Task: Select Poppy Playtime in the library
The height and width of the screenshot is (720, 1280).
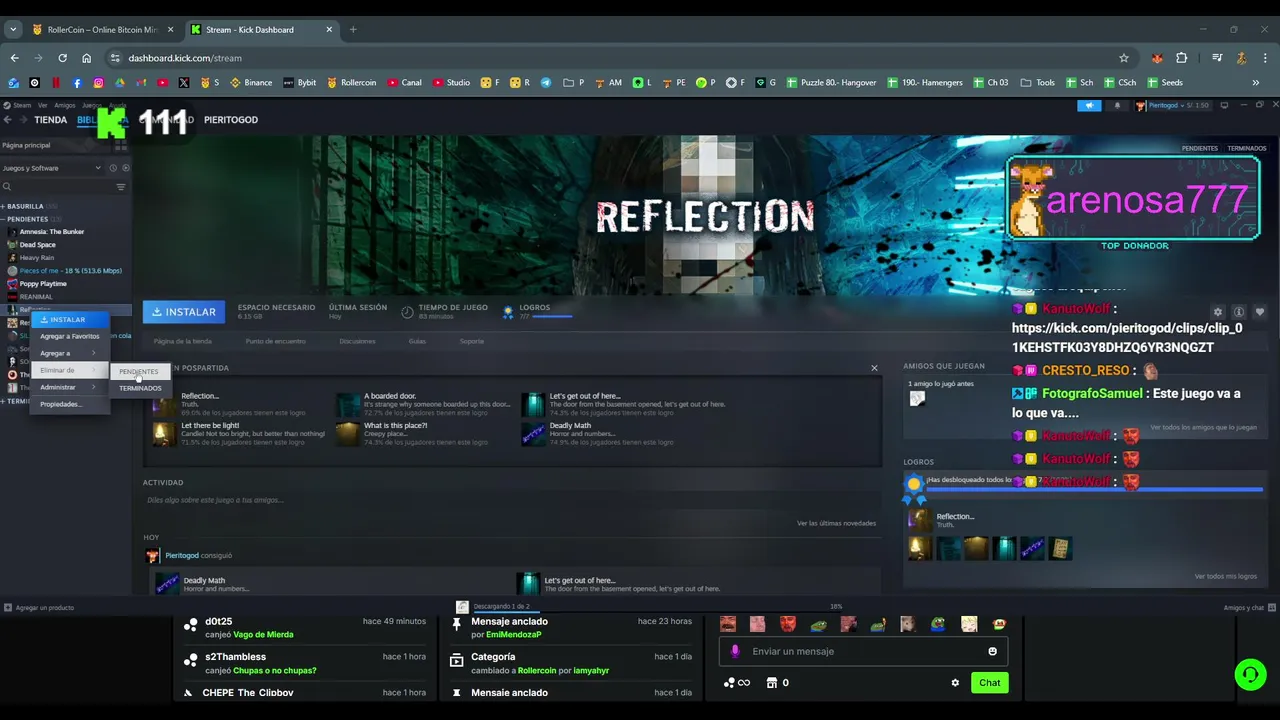Action: 43,284
